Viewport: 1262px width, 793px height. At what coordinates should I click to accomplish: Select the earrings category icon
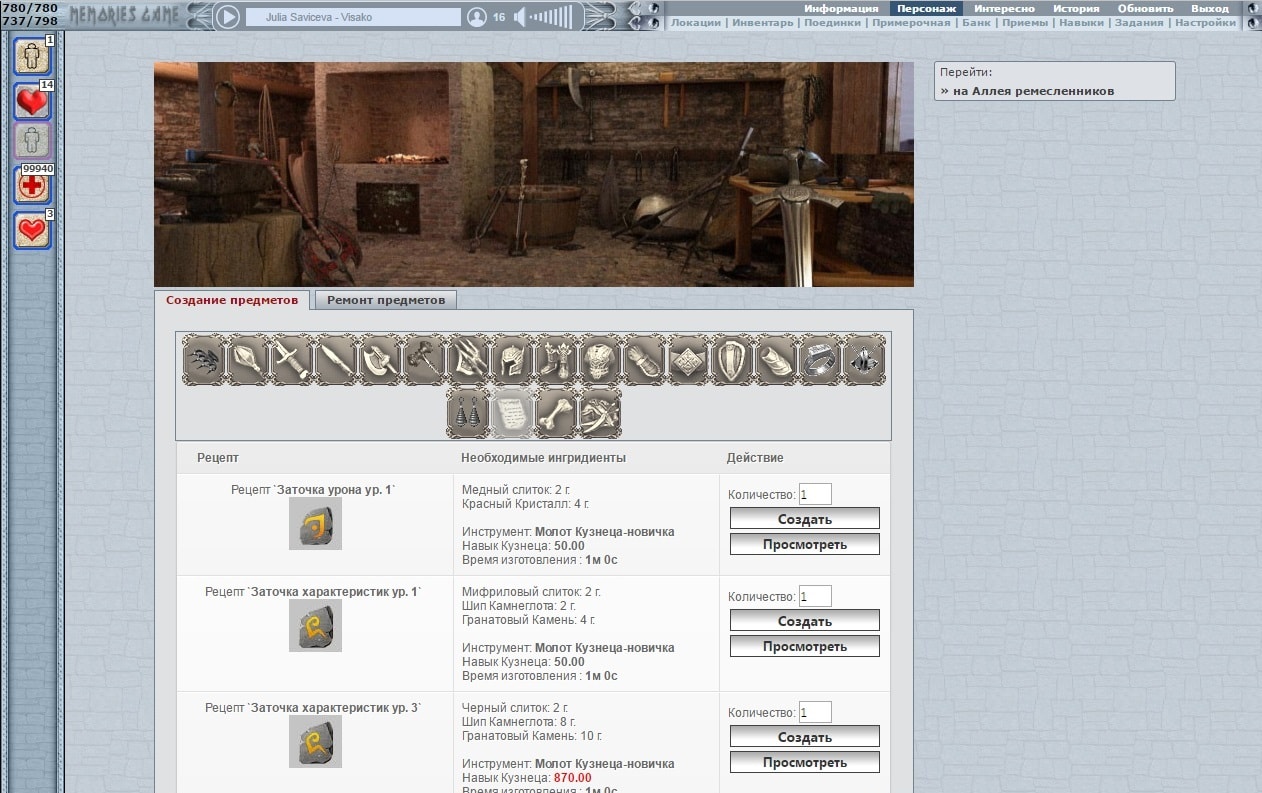click(x=467, y=413)
